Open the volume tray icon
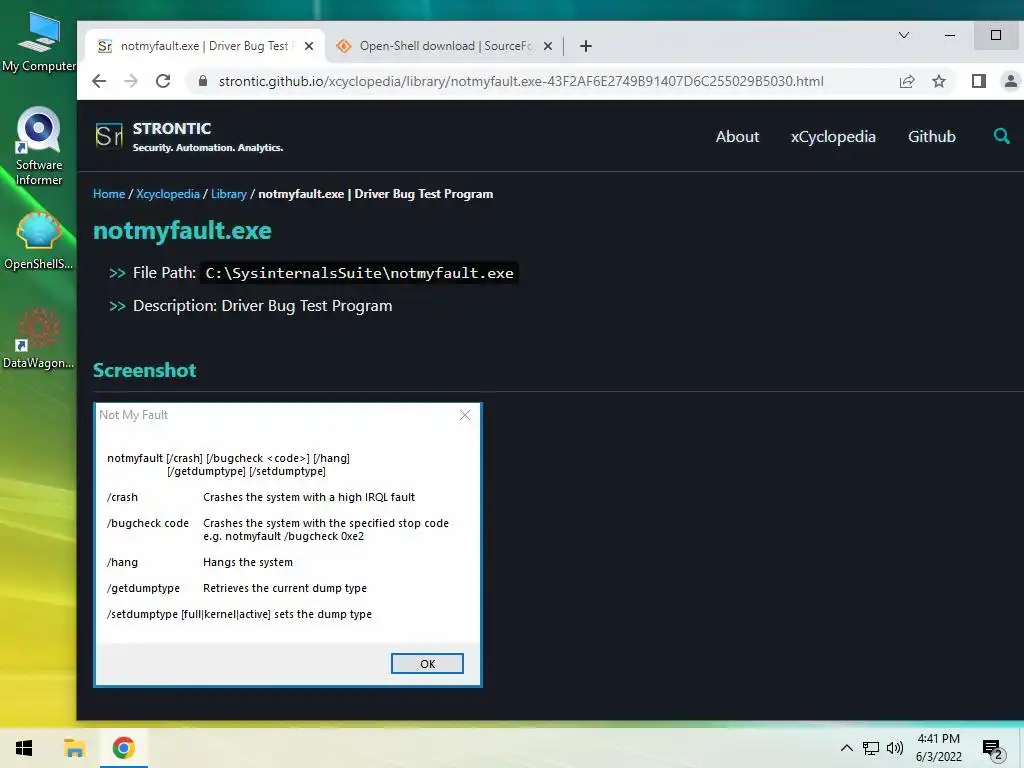 coord(895,748)
